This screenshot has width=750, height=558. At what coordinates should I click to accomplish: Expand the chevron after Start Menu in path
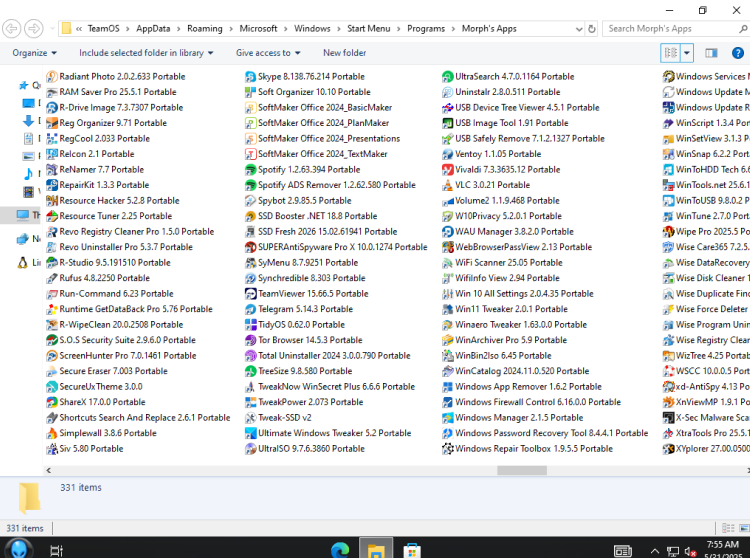click(398, 29)
